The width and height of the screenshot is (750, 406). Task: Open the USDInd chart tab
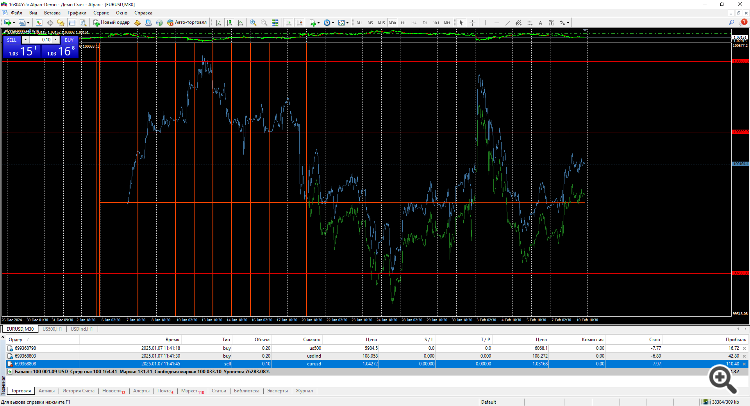click(80, 329)
